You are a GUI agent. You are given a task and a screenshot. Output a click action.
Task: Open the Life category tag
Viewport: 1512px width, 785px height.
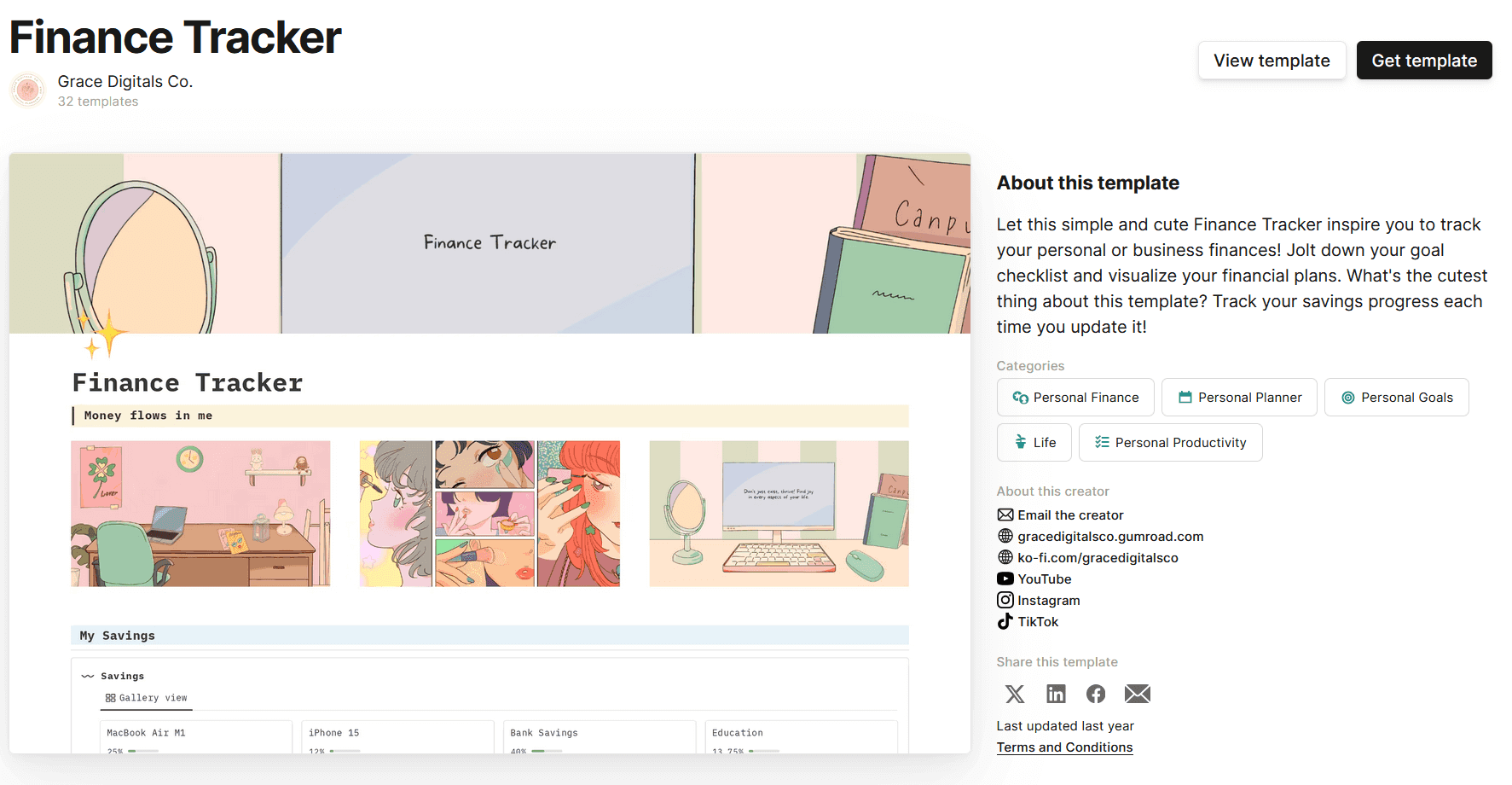(1034, 442)
